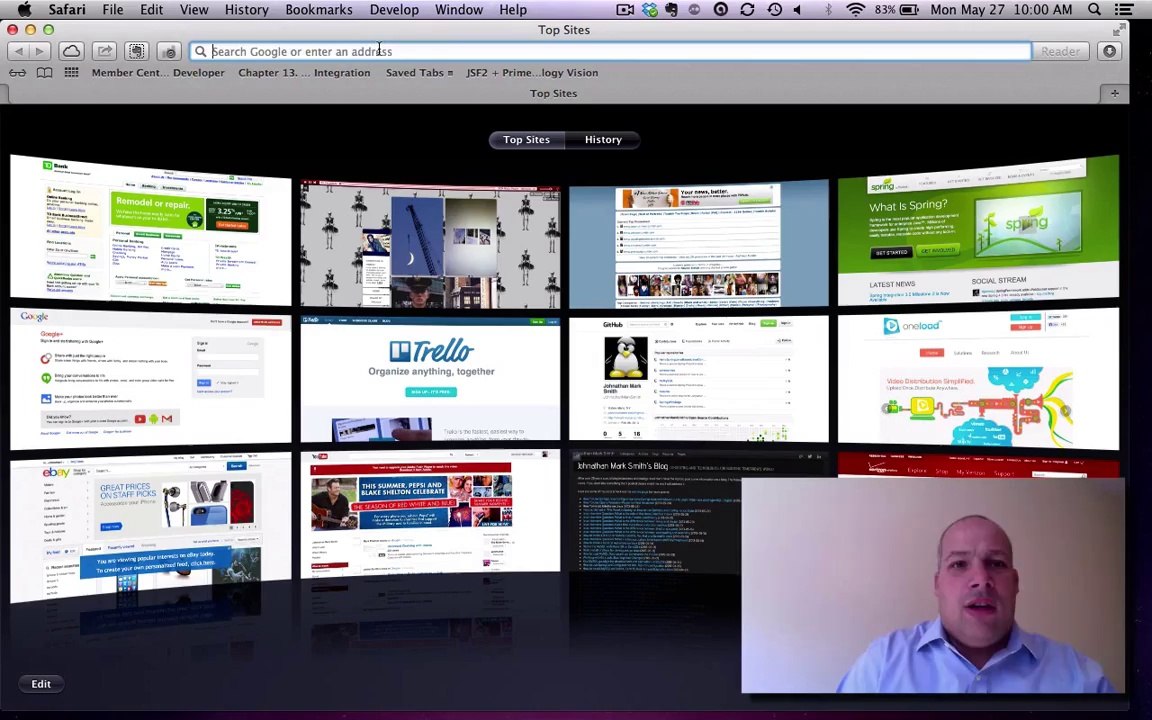
Task: Open the Window menu
Action: [x=458, y=10]
